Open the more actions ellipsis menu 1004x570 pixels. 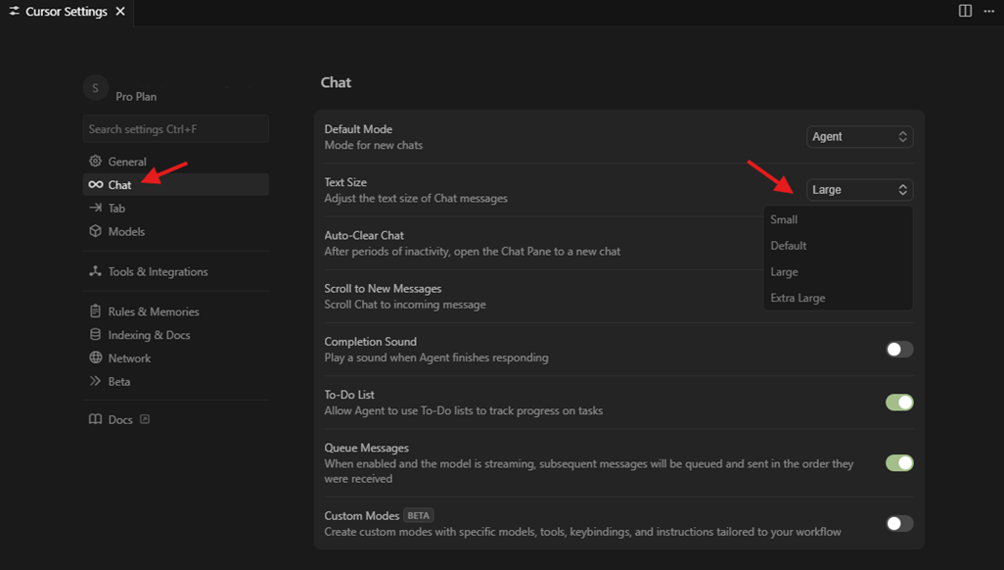point(989,11)
